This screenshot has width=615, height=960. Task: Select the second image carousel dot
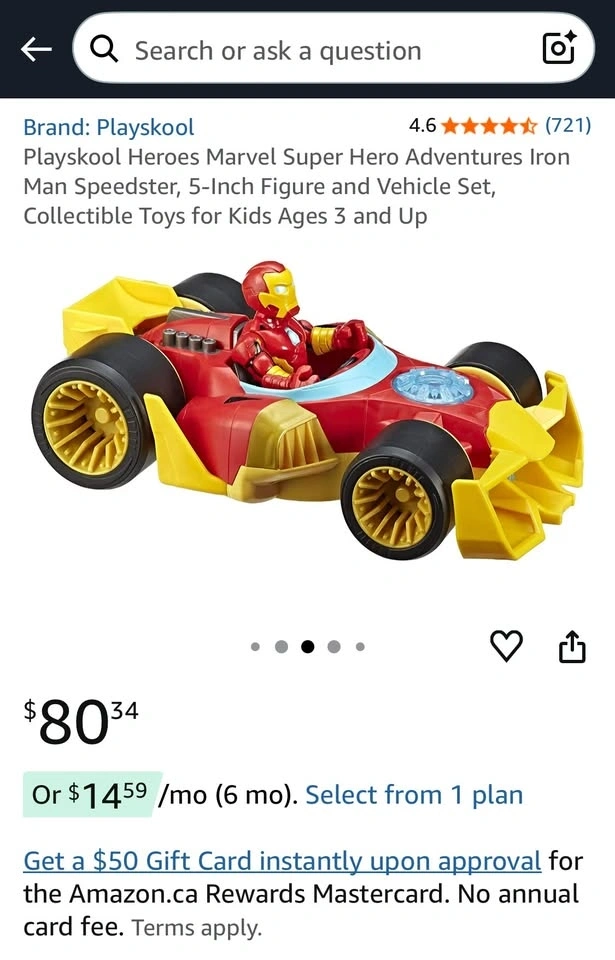[281, 647]
